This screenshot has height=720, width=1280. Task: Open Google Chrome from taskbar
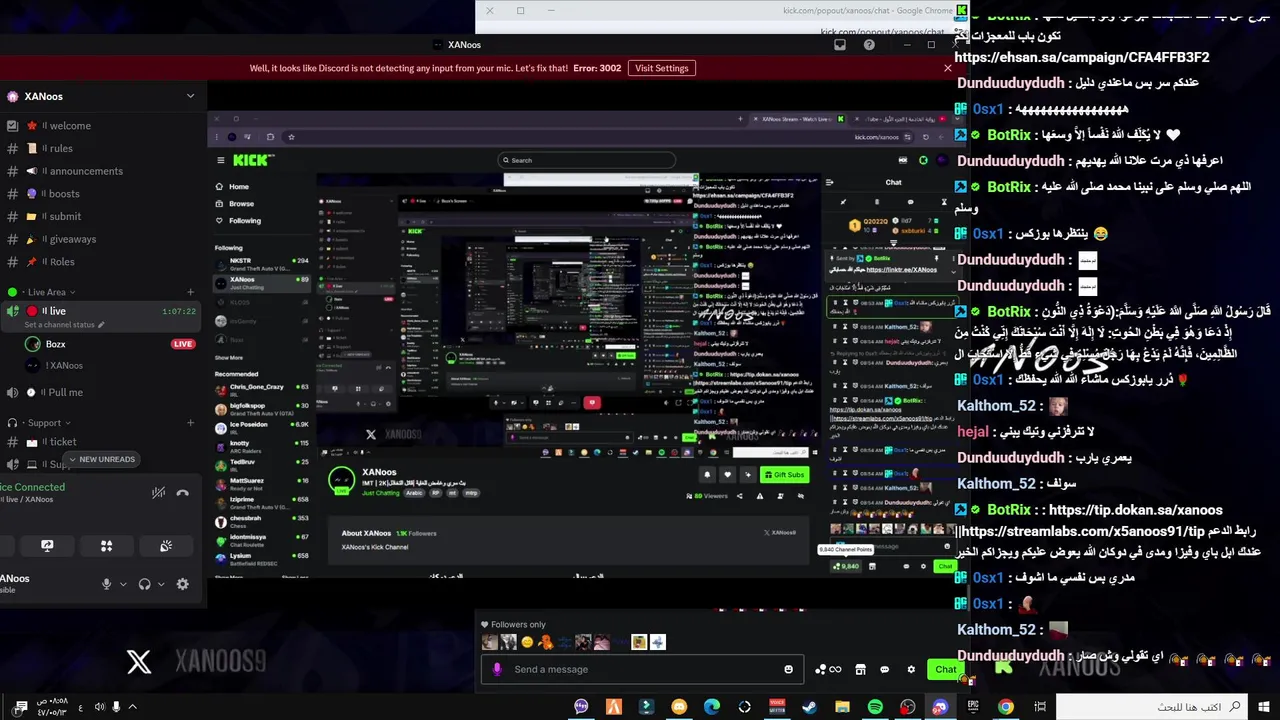1006,707
